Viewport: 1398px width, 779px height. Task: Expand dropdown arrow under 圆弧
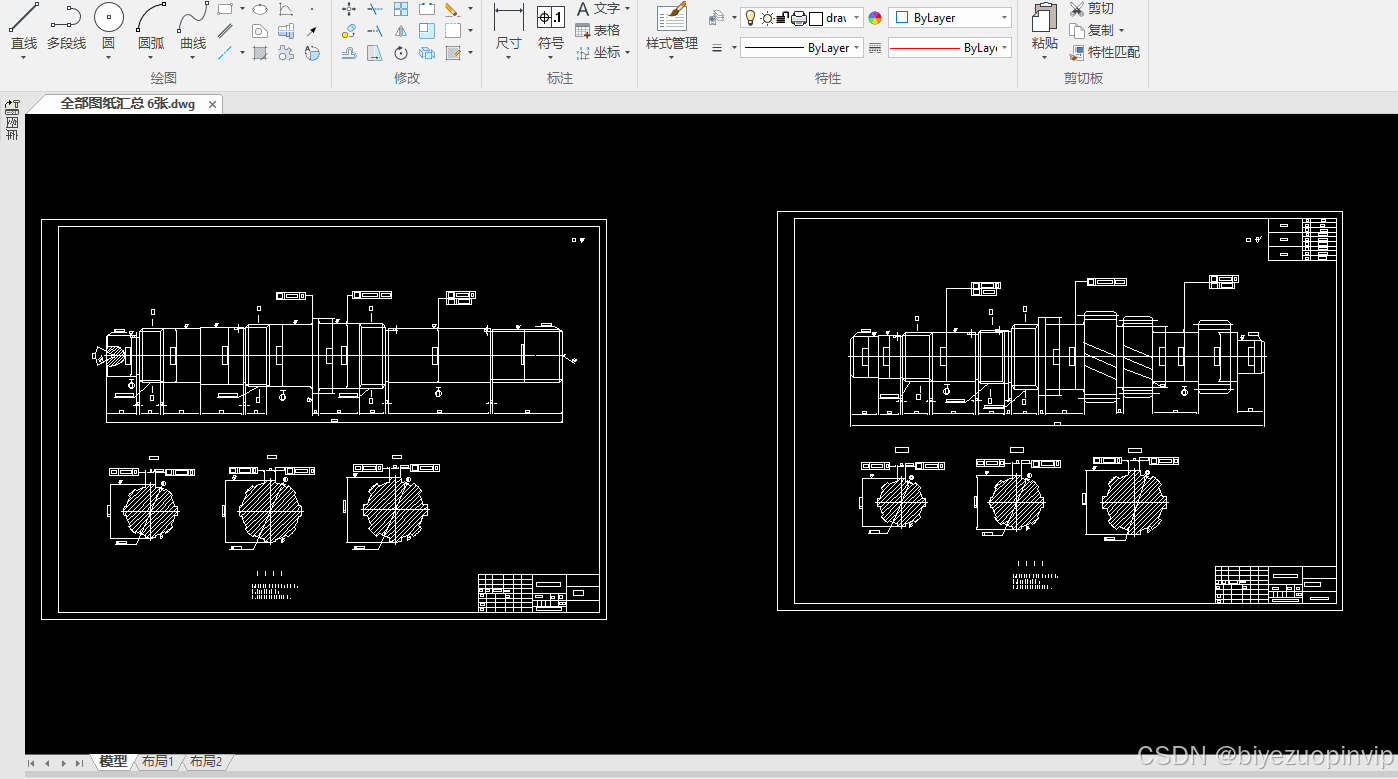click(151, 58)
